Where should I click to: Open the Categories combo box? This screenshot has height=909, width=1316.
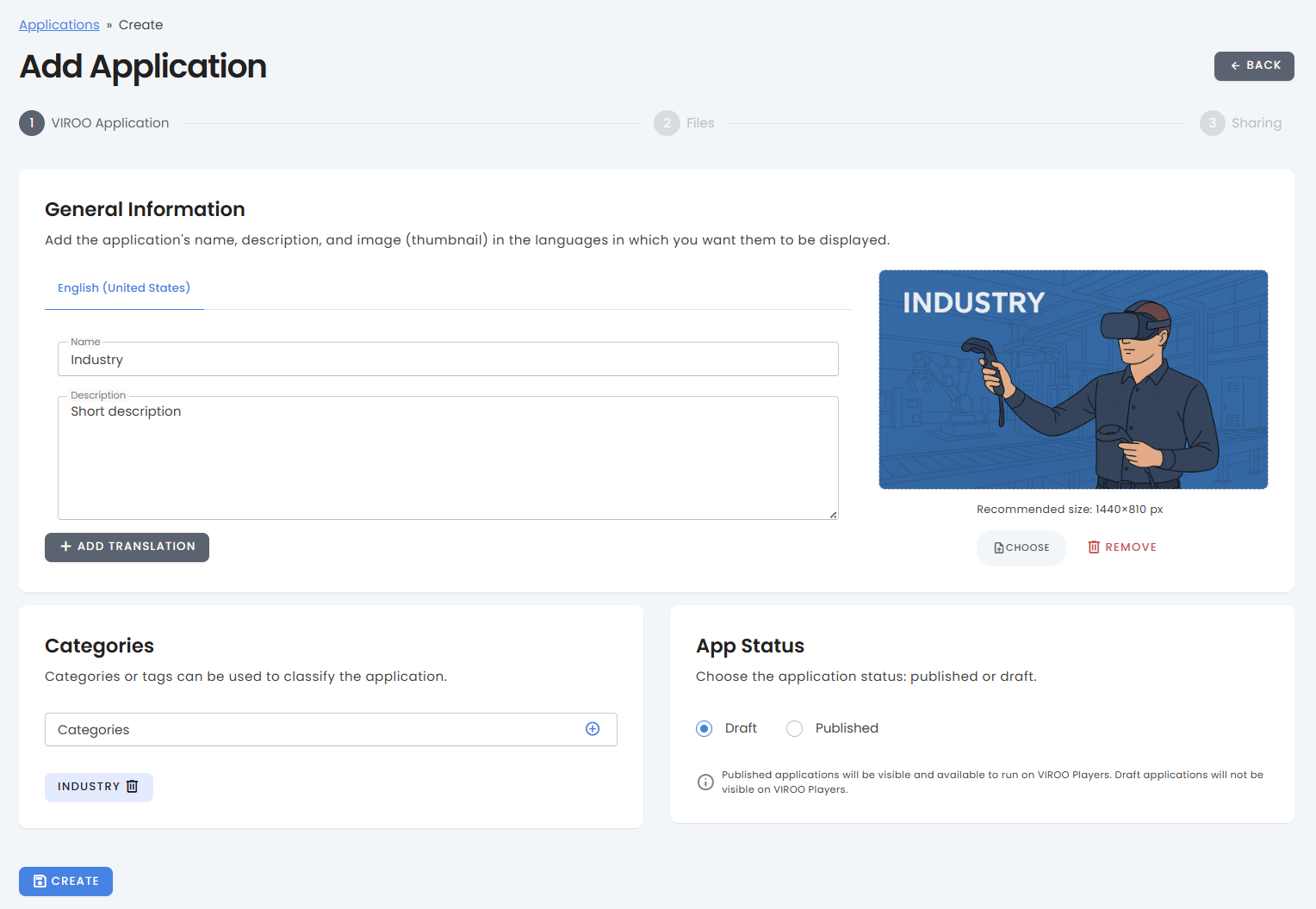point(331,729)
